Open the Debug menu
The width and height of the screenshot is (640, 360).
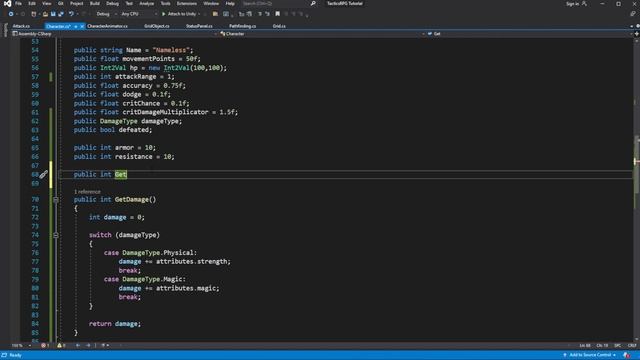[112, 4]
